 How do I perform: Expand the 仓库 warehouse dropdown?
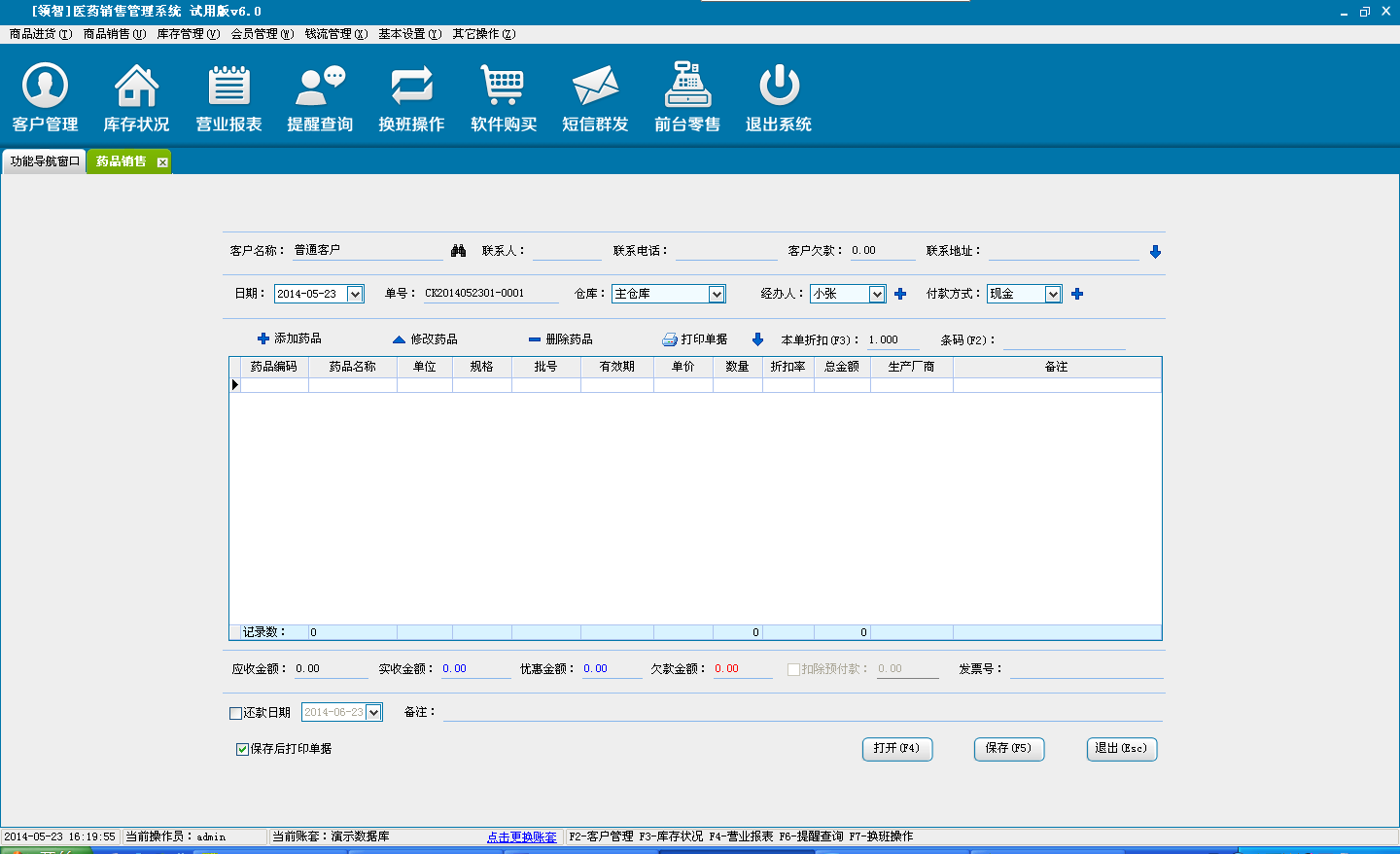(717, 294)
